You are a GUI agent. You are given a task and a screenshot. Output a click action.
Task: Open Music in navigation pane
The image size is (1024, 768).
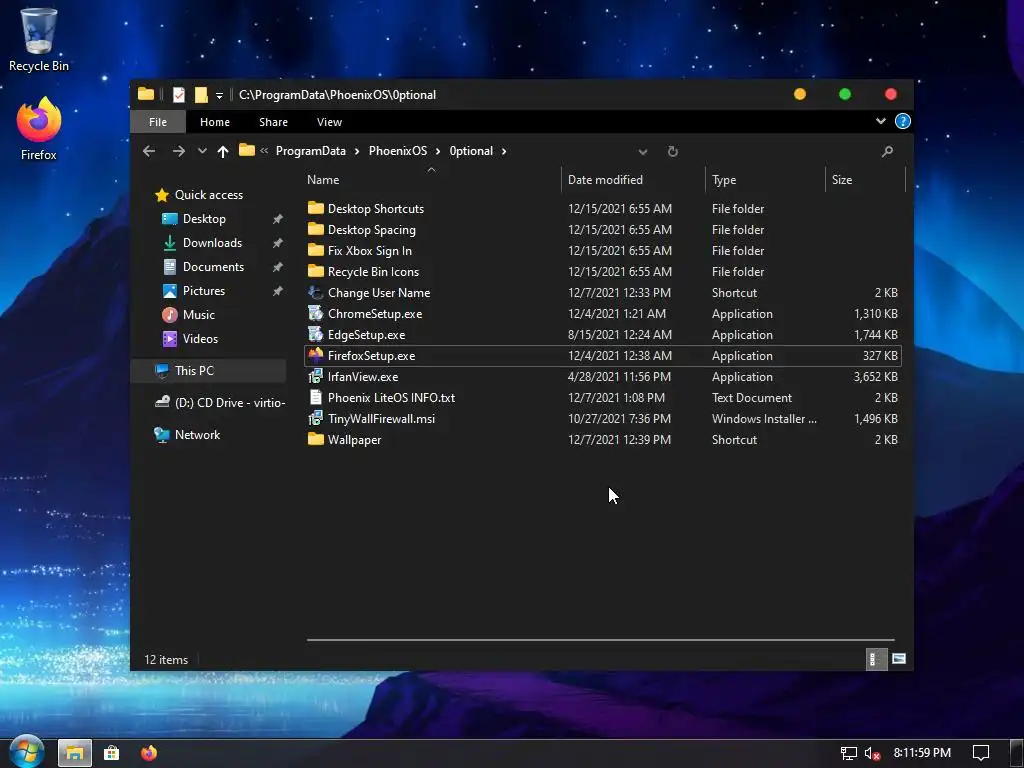199,315
